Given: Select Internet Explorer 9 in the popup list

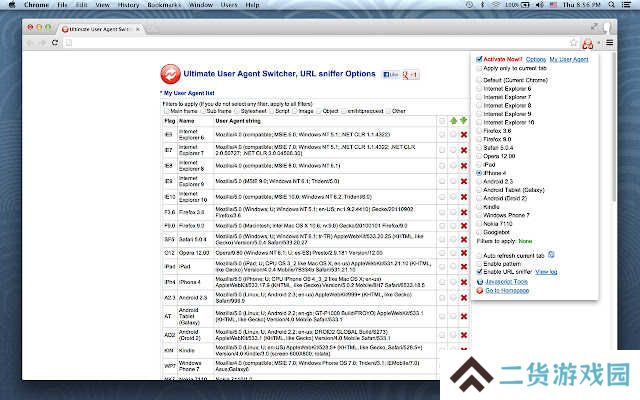Looking at the screenshot, I should click(x=479, y=114).
